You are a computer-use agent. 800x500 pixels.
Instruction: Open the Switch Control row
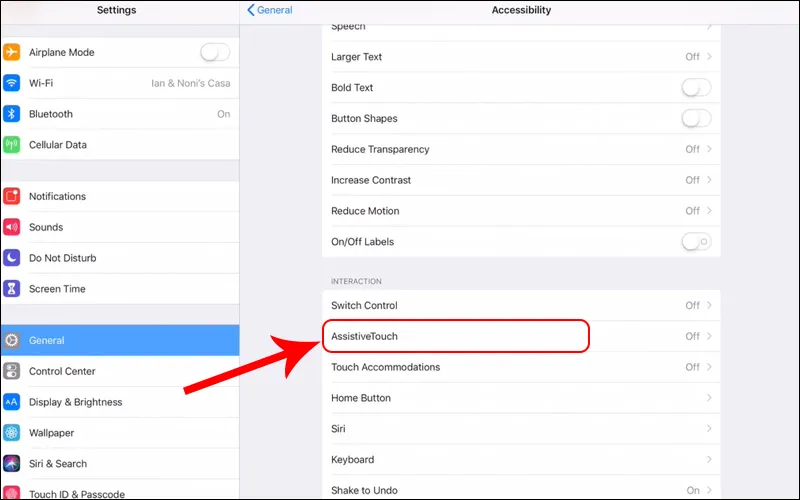coord(521,305)
